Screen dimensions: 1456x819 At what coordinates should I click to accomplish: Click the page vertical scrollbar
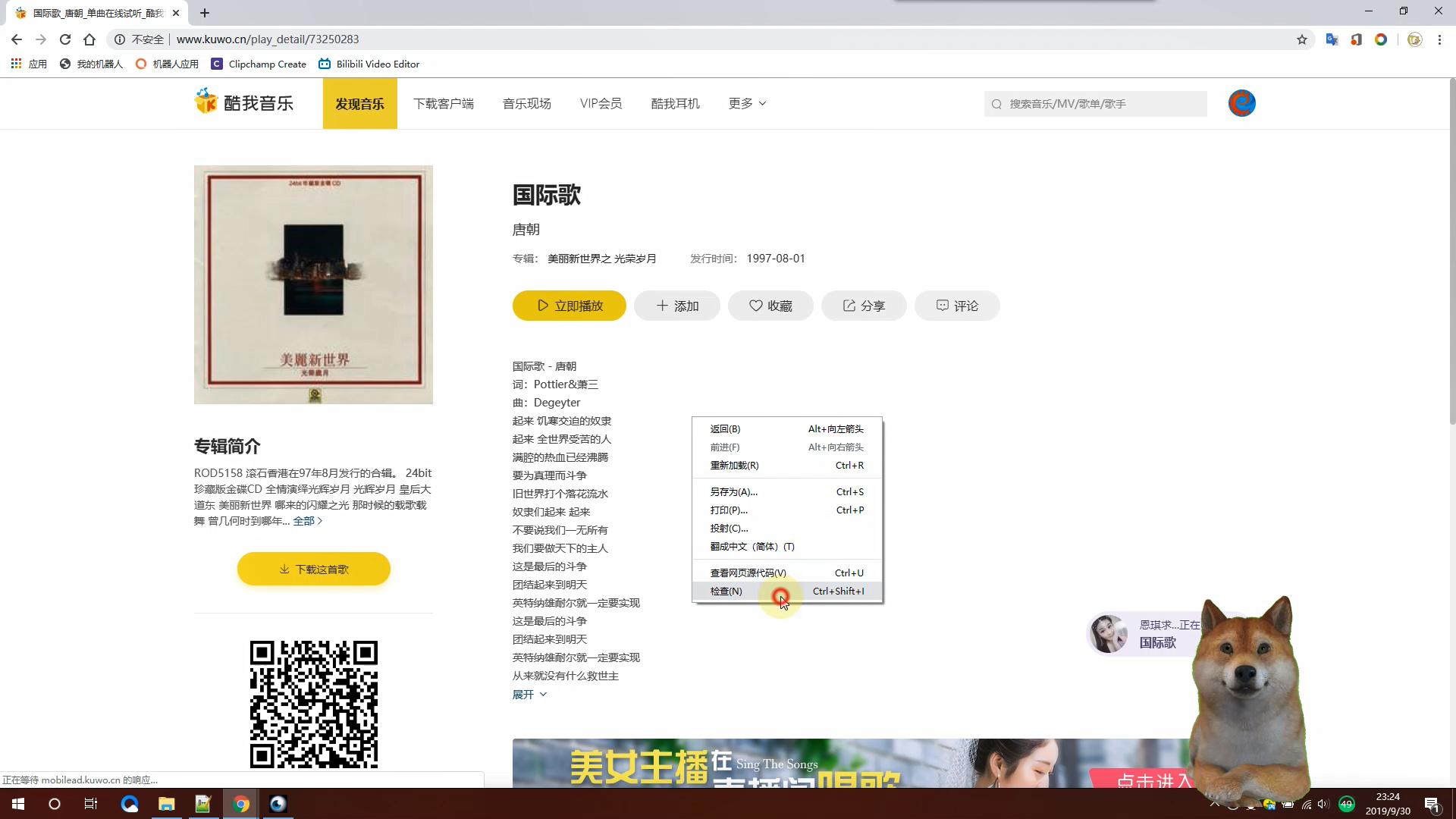pos(1451,250)
